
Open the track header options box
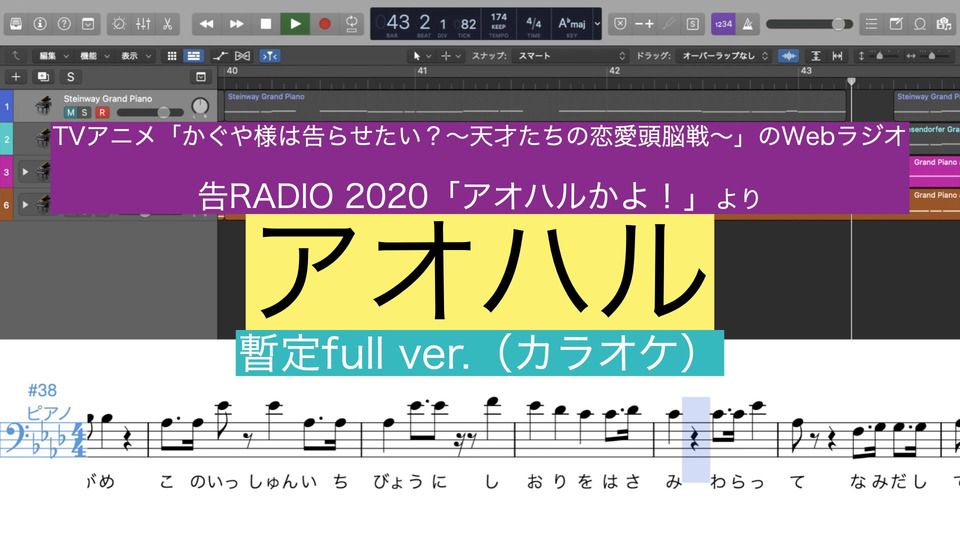(201, 77)
